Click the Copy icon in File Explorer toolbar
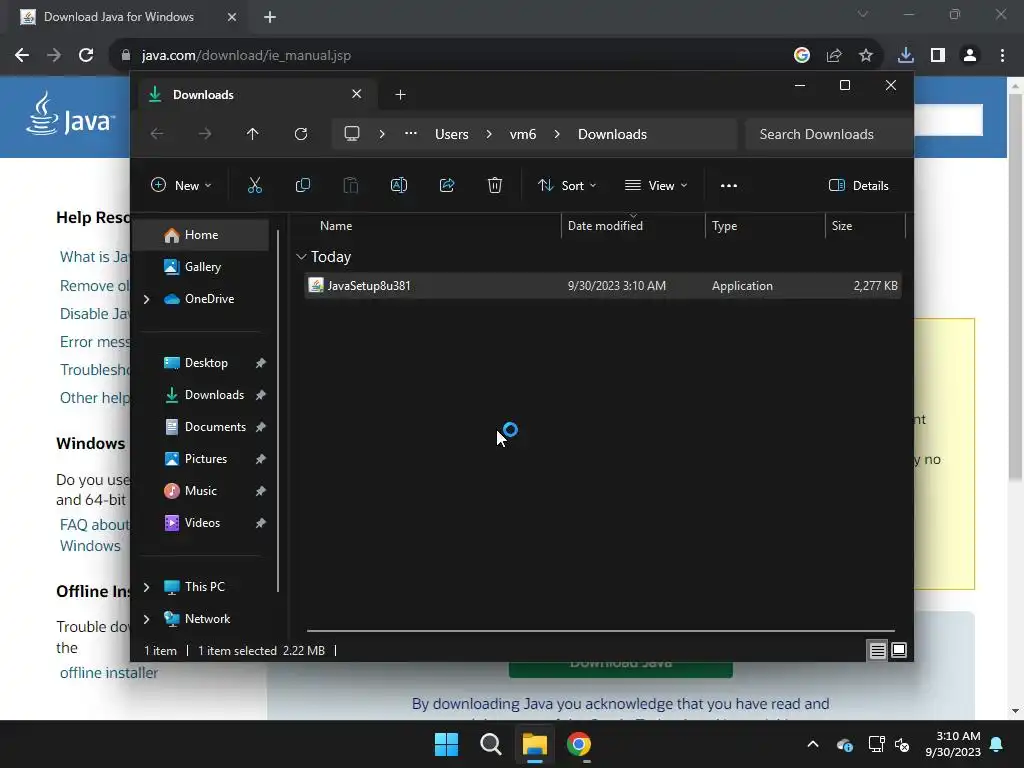Image resolution: width=1024 pixels, height=768 pixels. click(302, 185)
